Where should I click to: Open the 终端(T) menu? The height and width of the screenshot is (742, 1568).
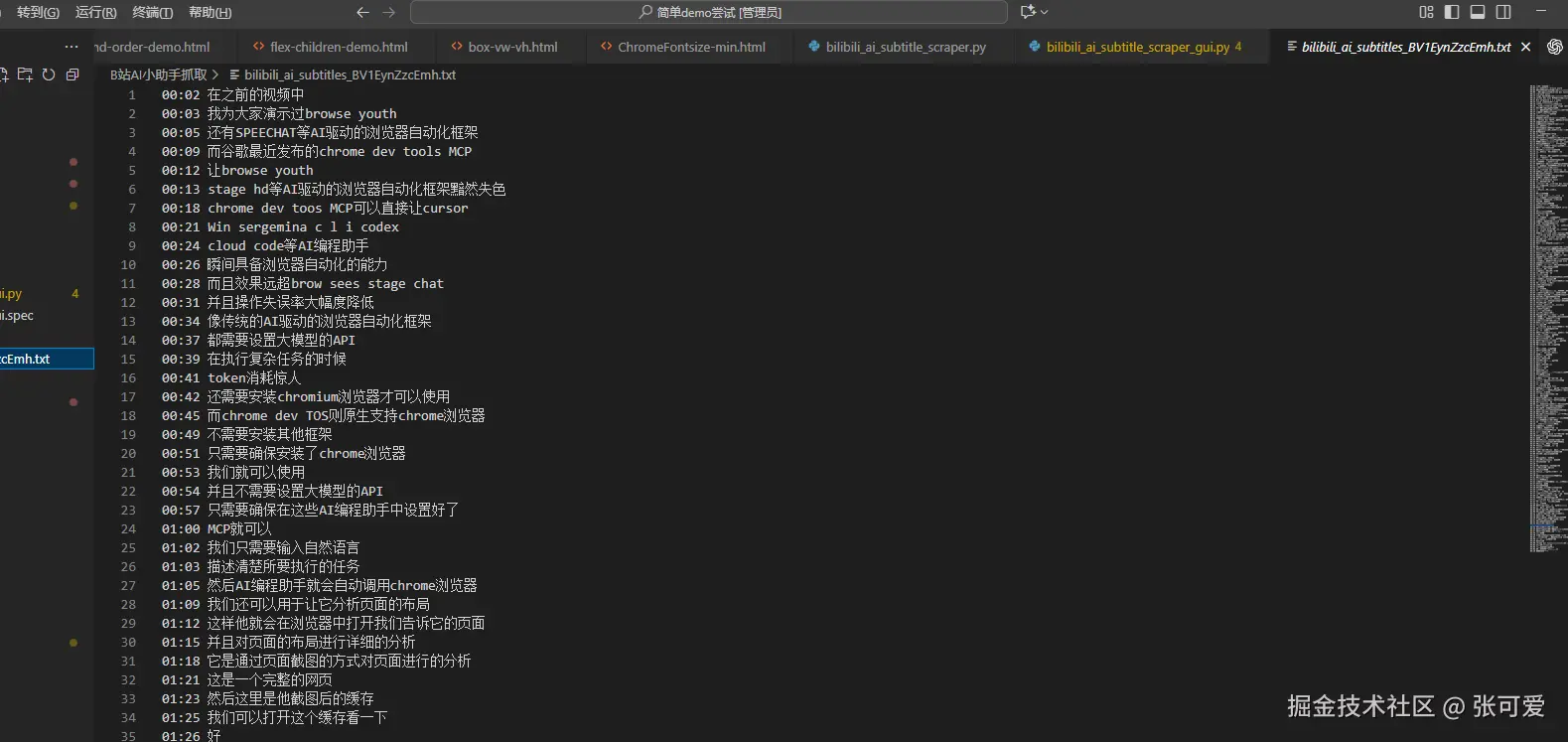click(152, 12)
